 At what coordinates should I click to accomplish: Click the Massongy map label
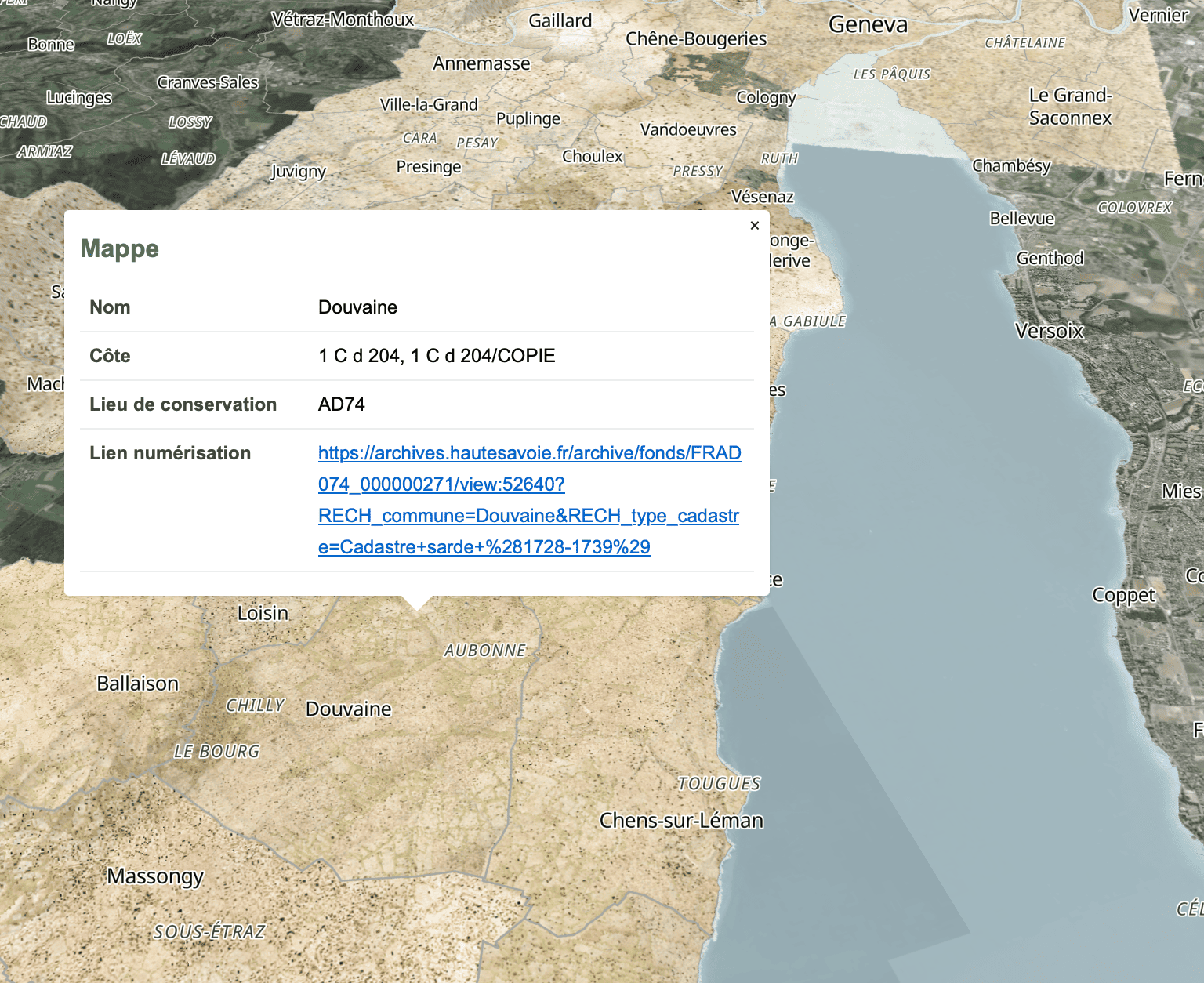click(x=155, y=876)
